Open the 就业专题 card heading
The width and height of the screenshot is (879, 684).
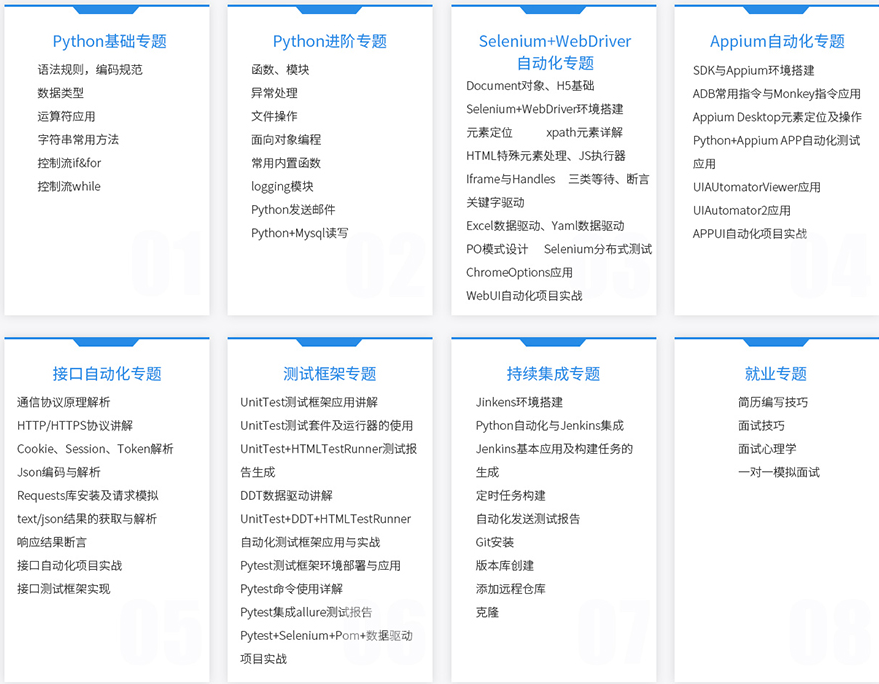775,373
